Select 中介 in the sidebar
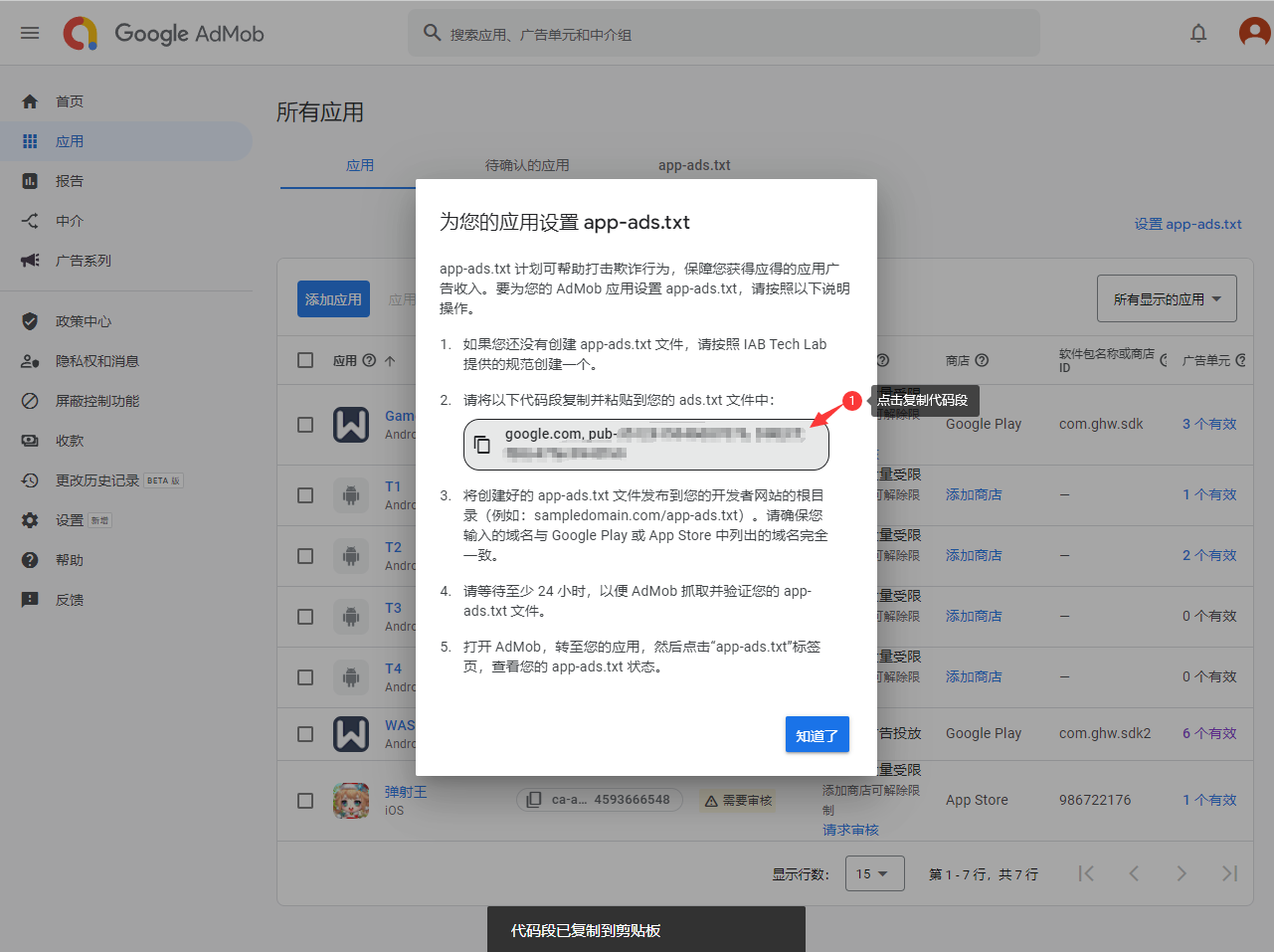1274x952 pixels. 70,221
